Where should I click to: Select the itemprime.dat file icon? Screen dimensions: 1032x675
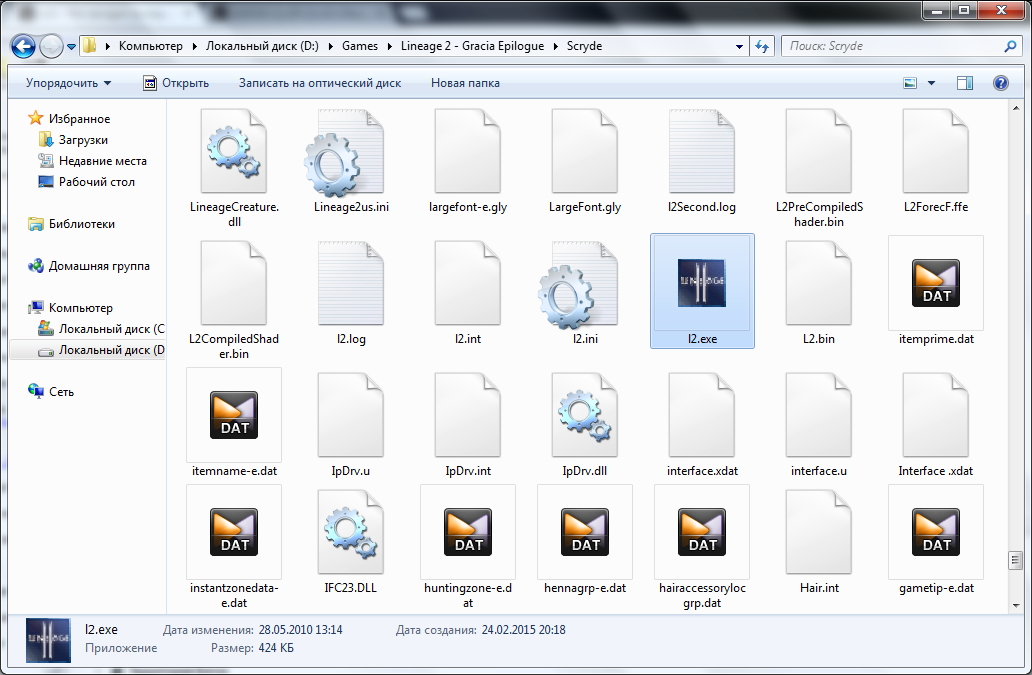(x=936, y=284)
